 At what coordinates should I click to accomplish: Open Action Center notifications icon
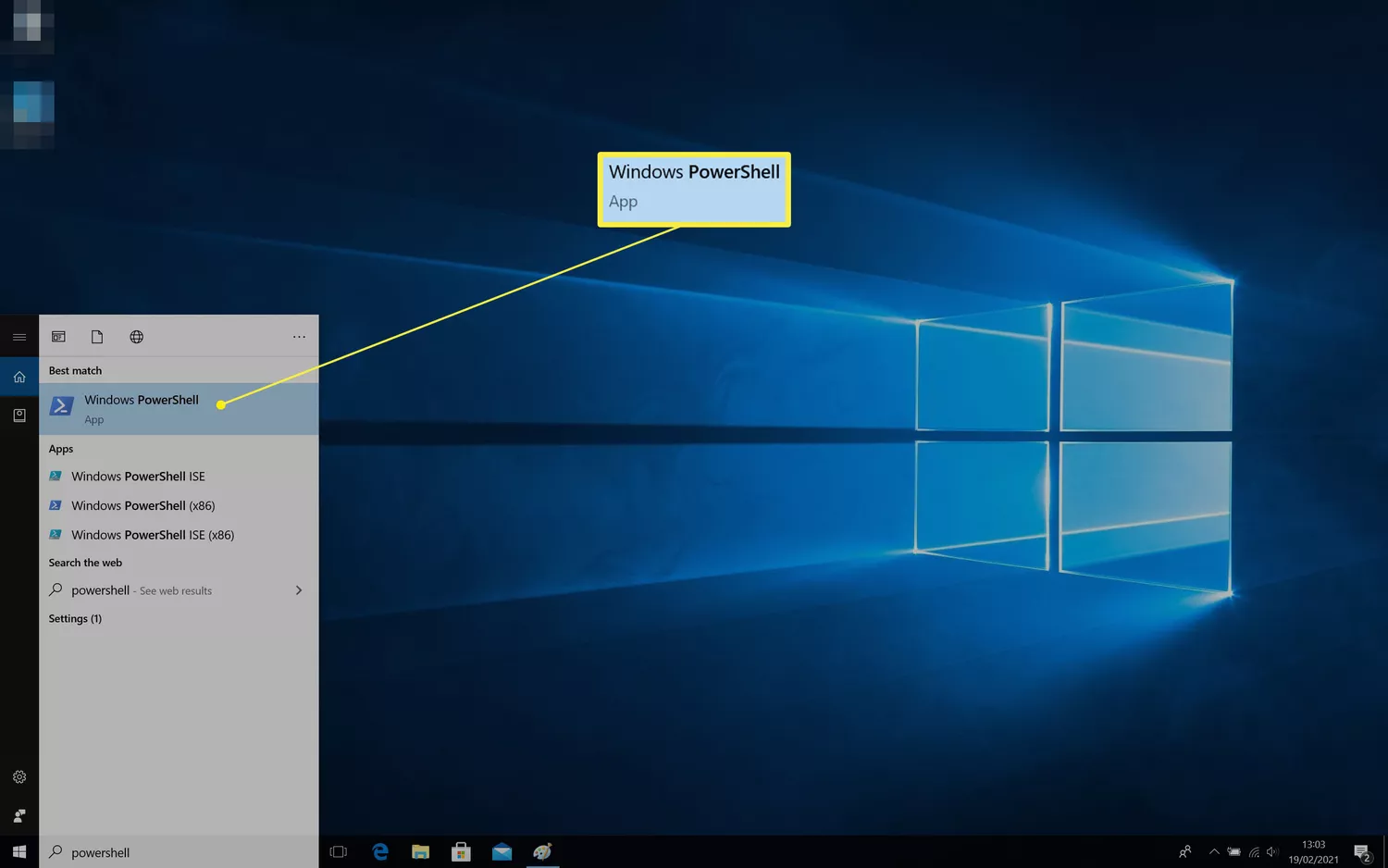pos(1362,852)
